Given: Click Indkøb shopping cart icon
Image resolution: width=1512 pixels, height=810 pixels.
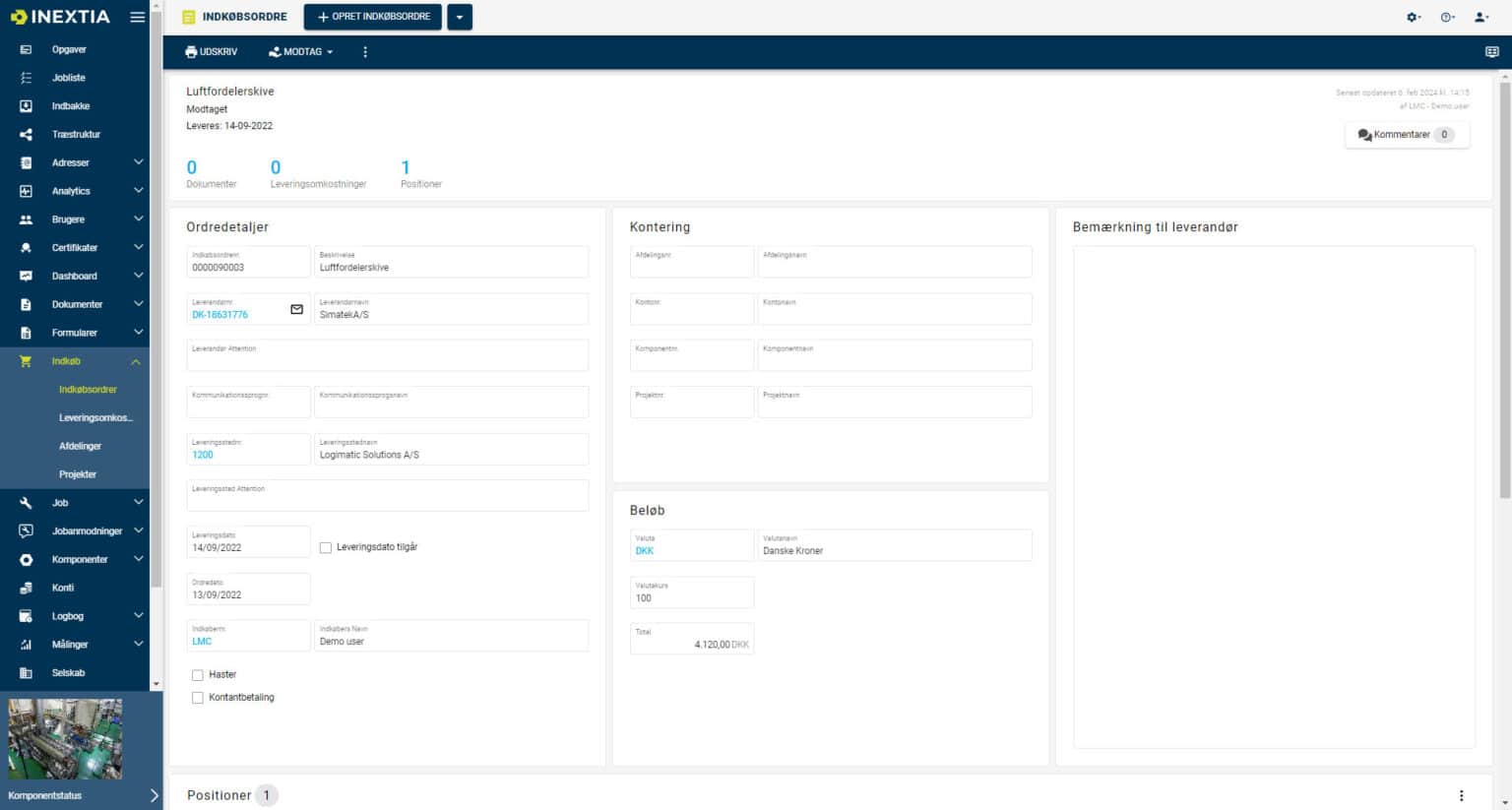Looking at the screenshot, I should click(x=26, y=361).
